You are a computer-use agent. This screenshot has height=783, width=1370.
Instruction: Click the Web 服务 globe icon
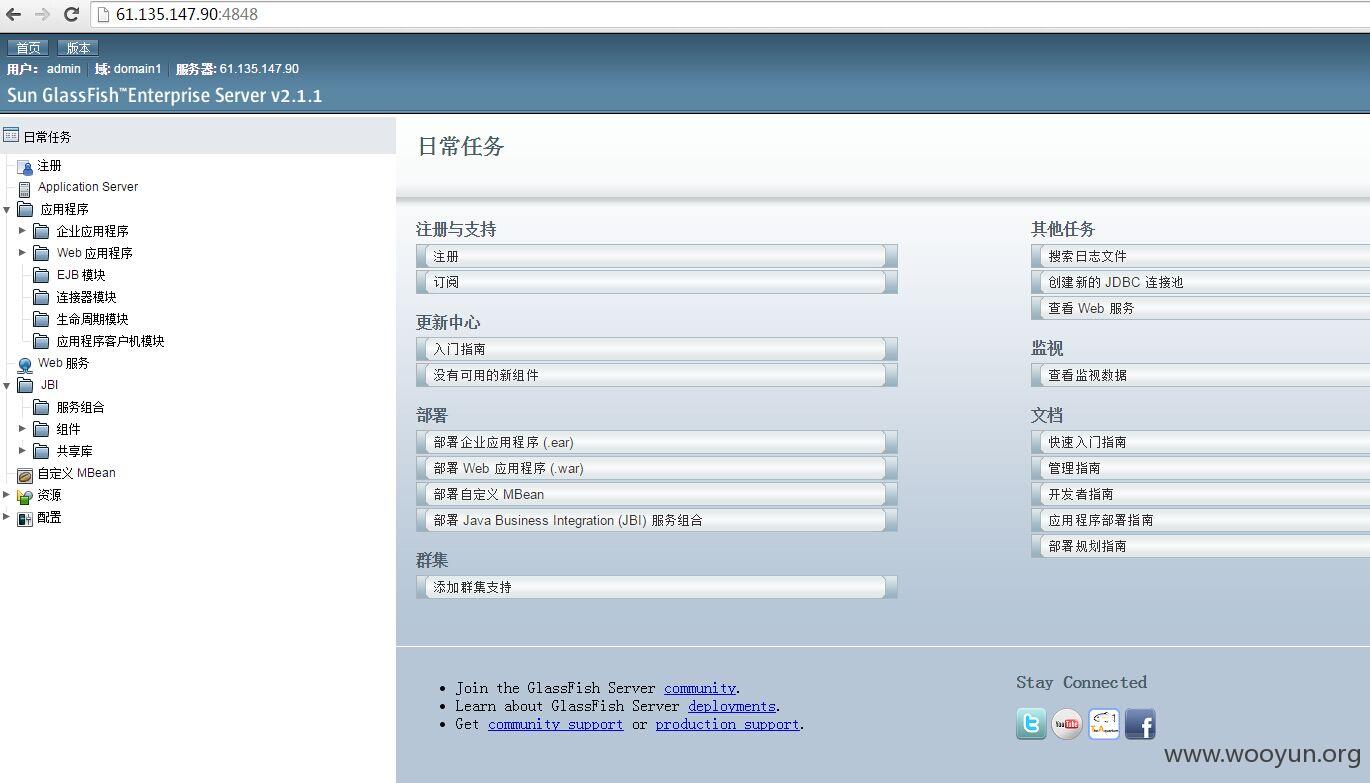point(25,364)
